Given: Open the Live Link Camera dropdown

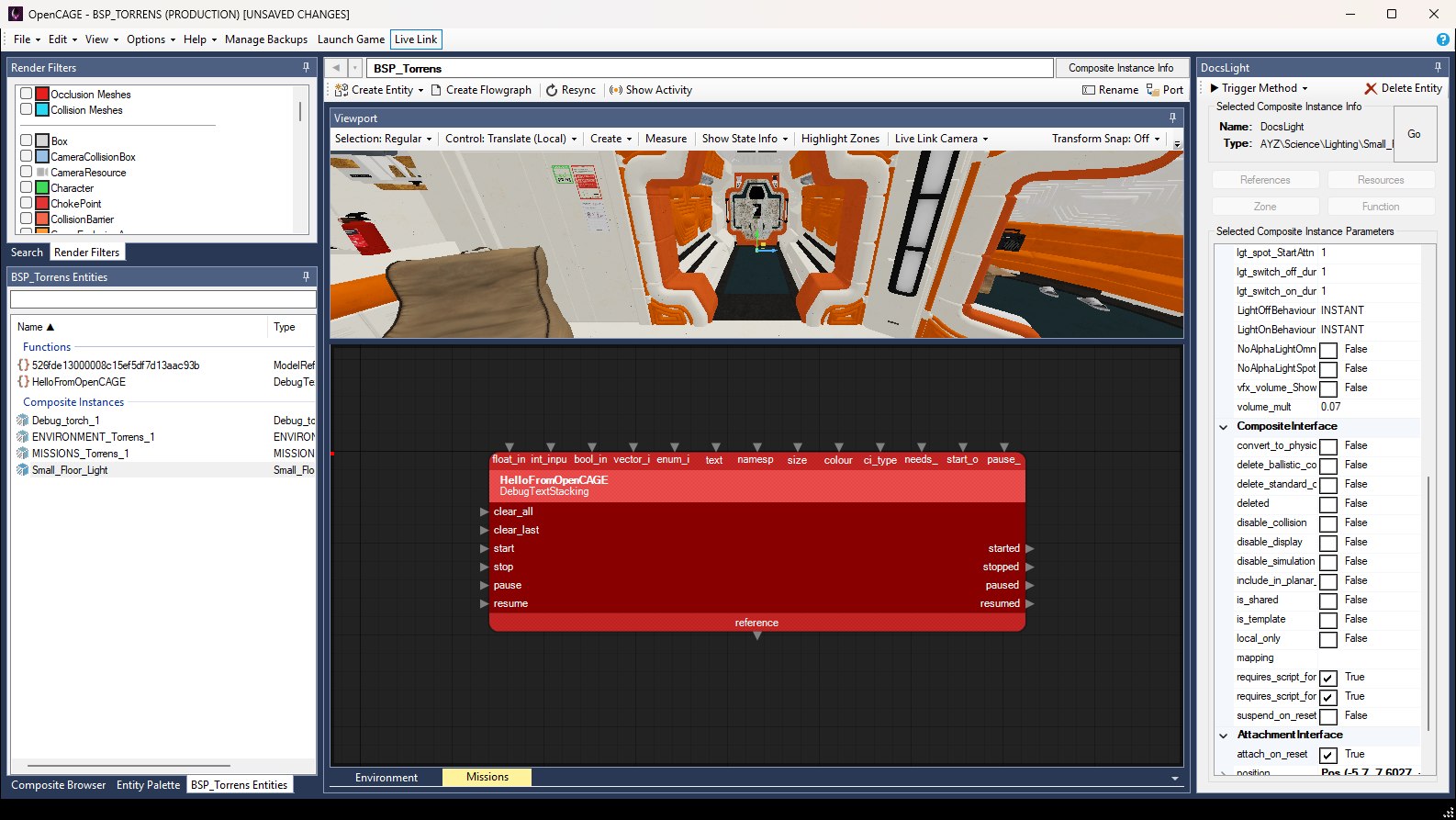Looking at the screenshot, I should 941,139.
